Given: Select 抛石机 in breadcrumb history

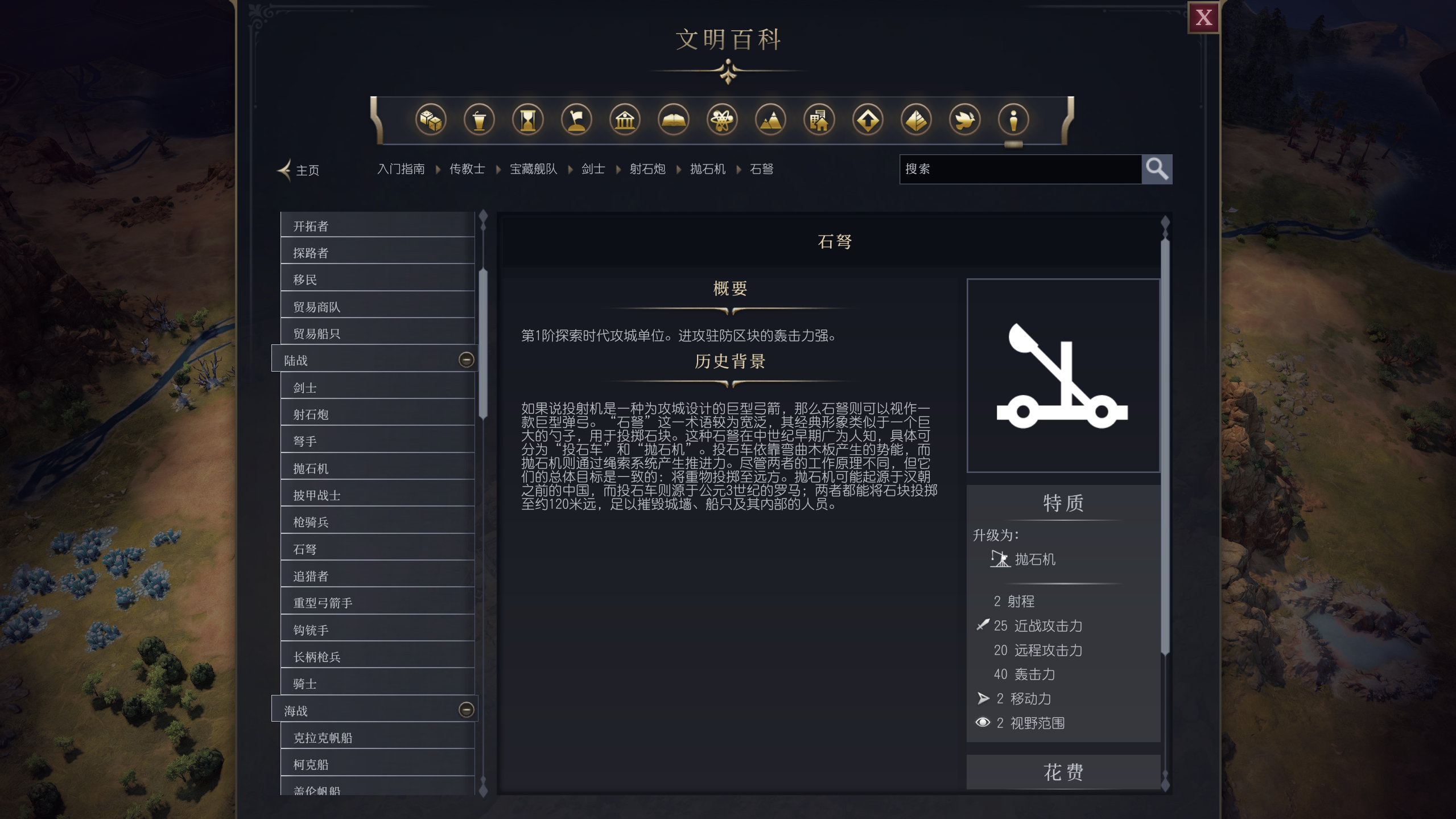Looking at the screenshot, I should 707,169.
